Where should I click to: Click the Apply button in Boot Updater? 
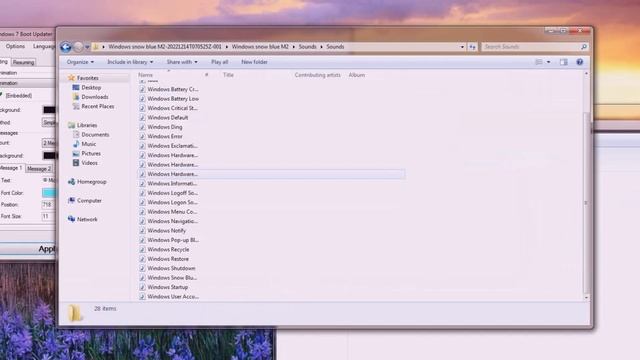coord(28,249)
